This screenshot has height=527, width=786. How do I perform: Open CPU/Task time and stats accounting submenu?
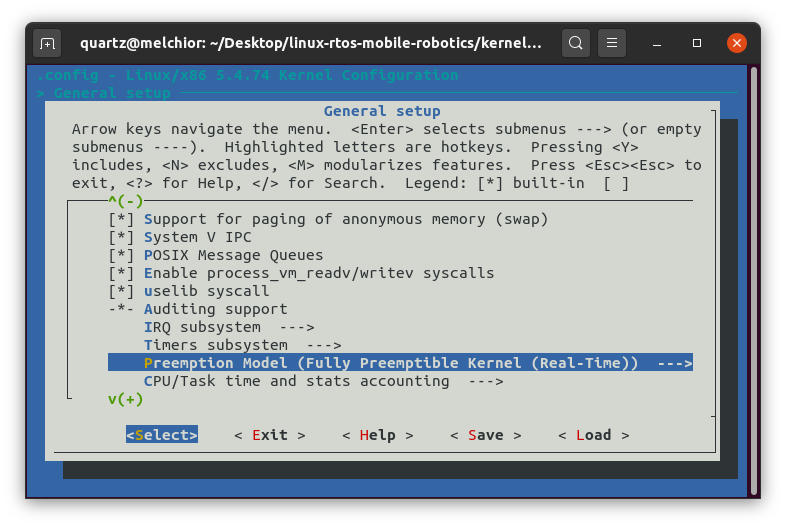[x=323, y=381]
